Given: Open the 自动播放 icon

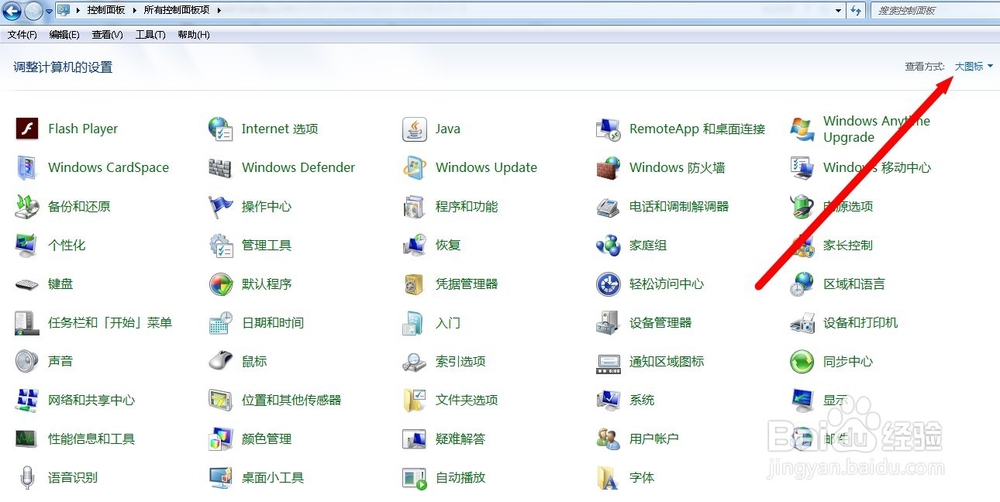Looking at the screenshot, I should pyautogui.click(x=415, y=478).
